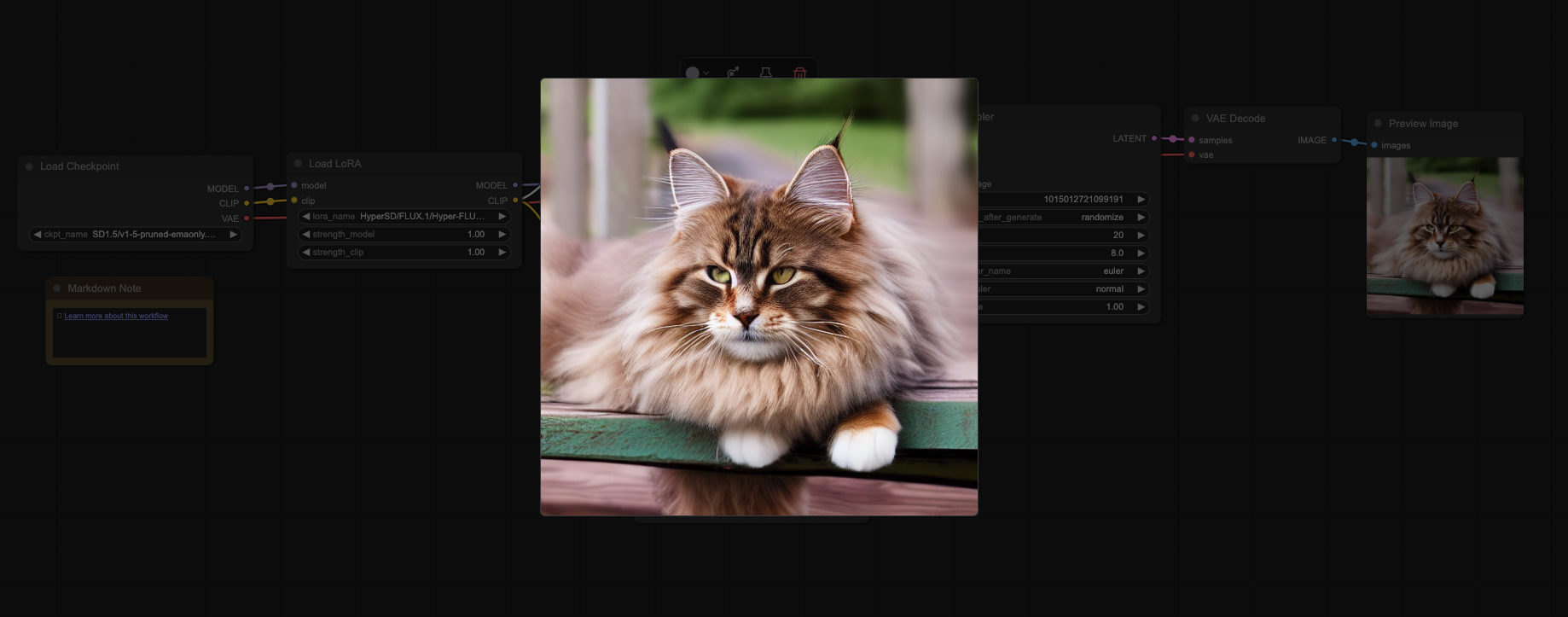Click the VAE Decode node title

coord(1235,119)
